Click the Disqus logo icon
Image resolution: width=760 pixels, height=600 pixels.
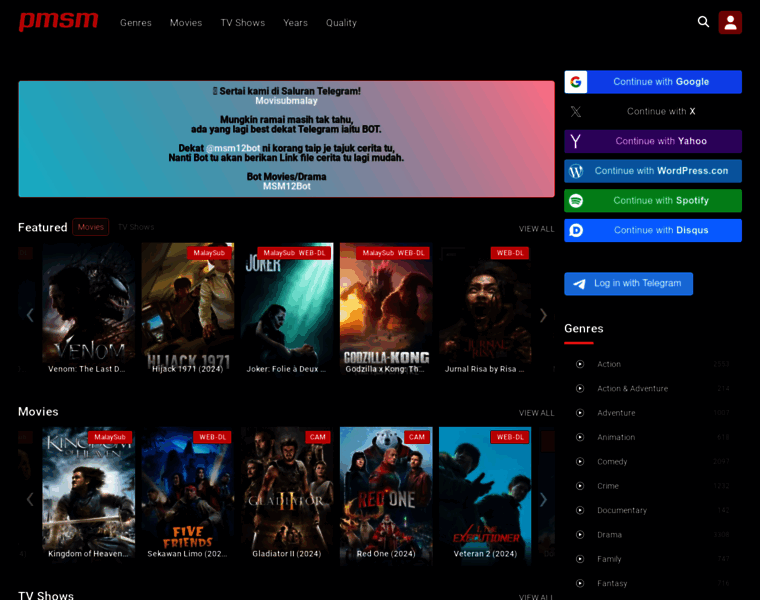point(576,230)
